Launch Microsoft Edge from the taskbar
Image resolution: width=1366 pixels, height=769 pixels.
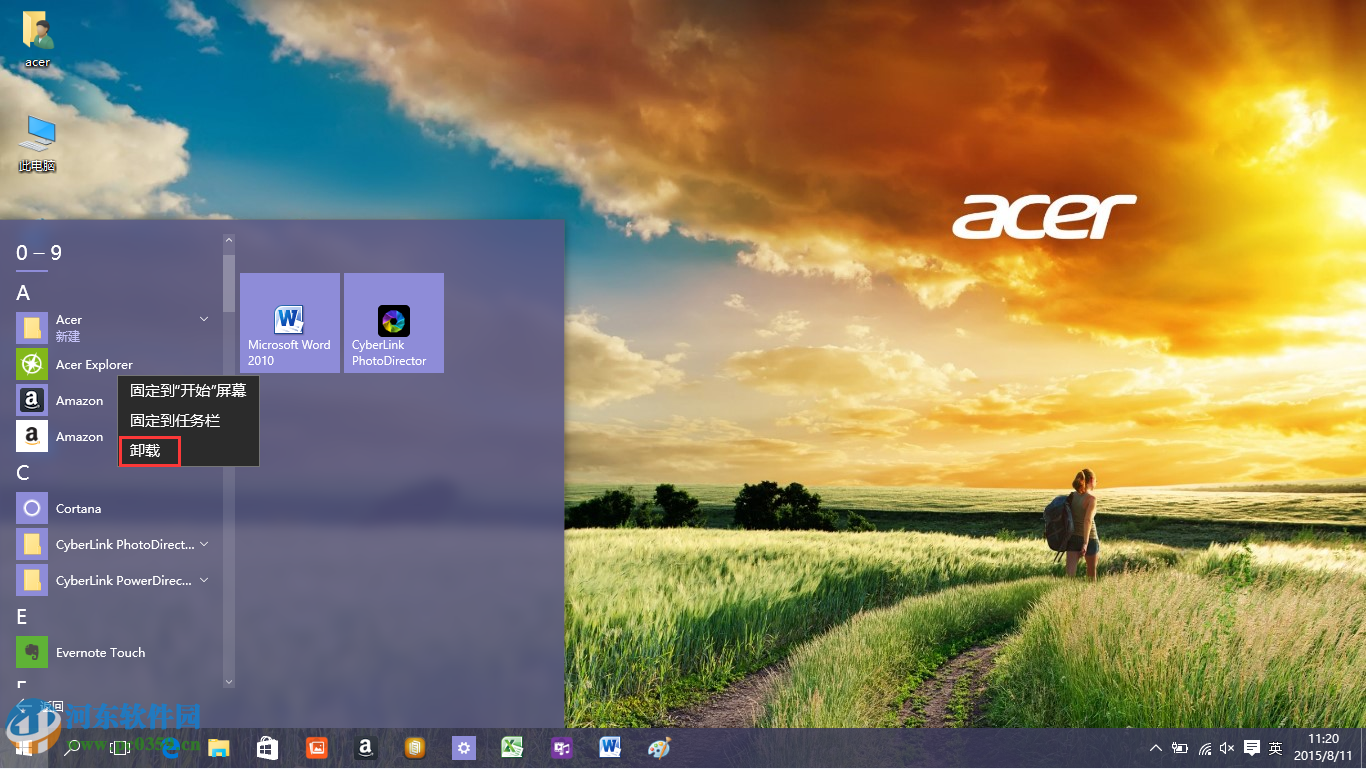coord(170,747)
